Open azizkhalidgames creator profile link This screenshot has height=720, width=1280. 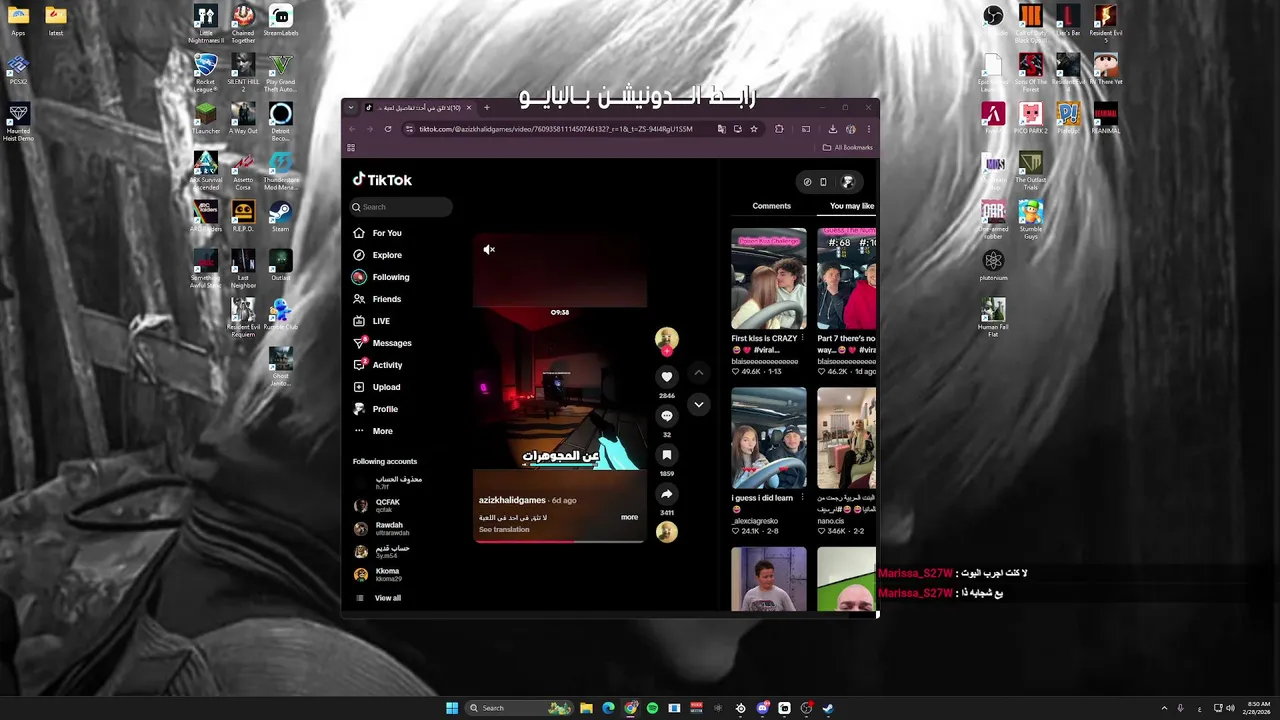coord(512,500)
